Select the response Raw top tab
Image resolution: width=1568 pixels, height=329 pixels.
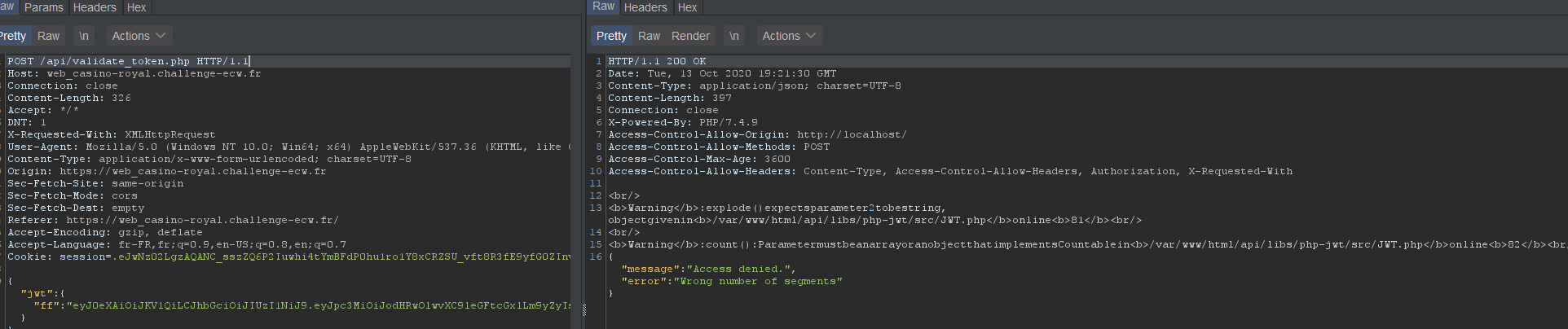coord(604,7)
